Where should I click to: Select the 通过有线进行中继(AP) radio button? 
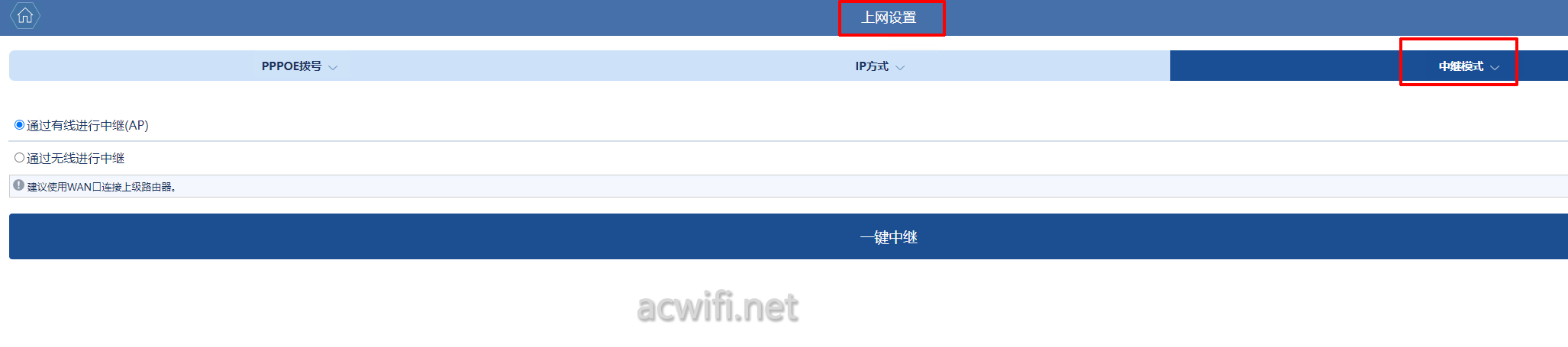click(19, 124)
